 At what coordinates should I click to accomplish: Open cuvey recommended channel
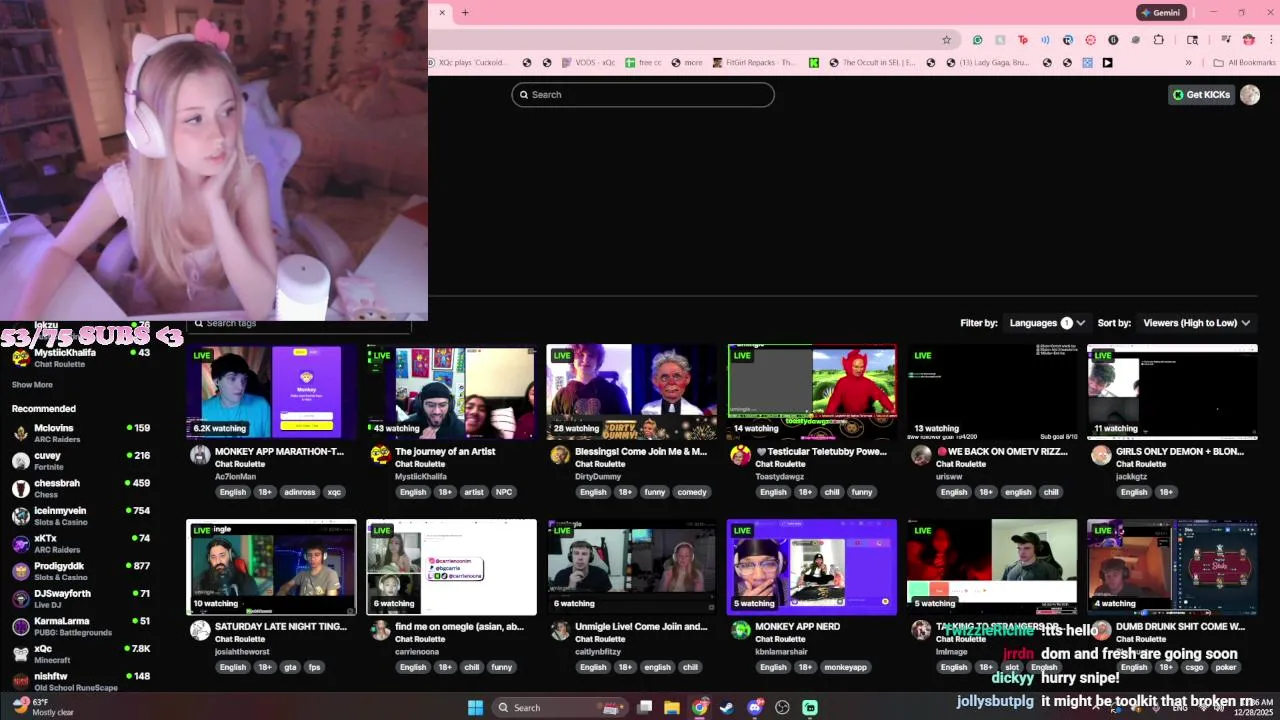tap(80, 460)
